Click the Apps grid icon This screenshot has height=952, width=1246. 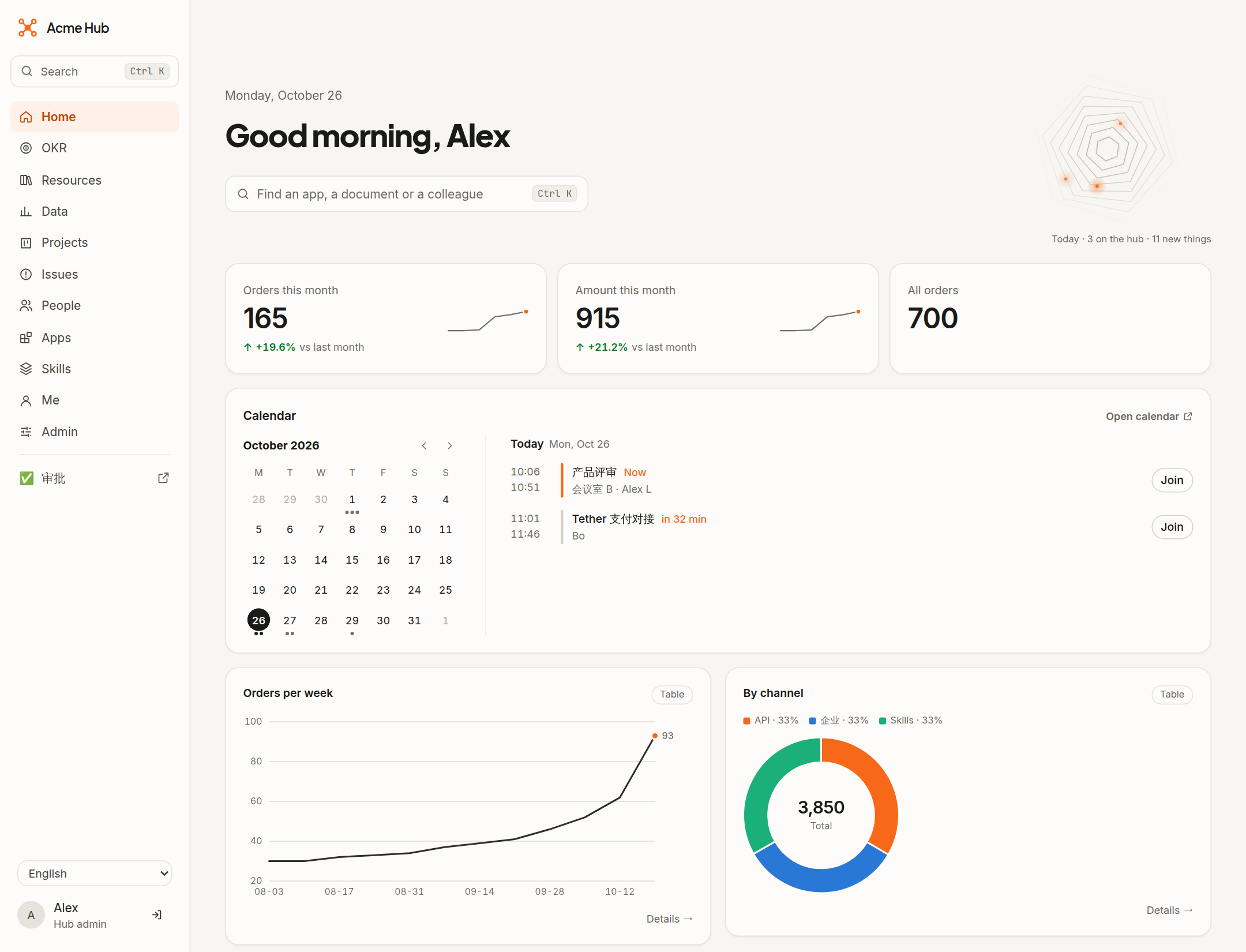pyautogui.click(x=26, y=338)
